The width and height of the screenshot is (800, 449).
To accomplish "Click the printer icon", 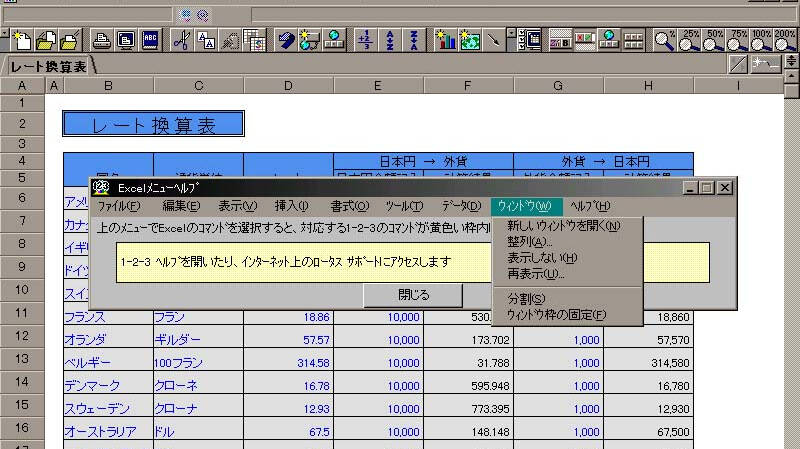I will pyautogui.click(x=102, y=40).
